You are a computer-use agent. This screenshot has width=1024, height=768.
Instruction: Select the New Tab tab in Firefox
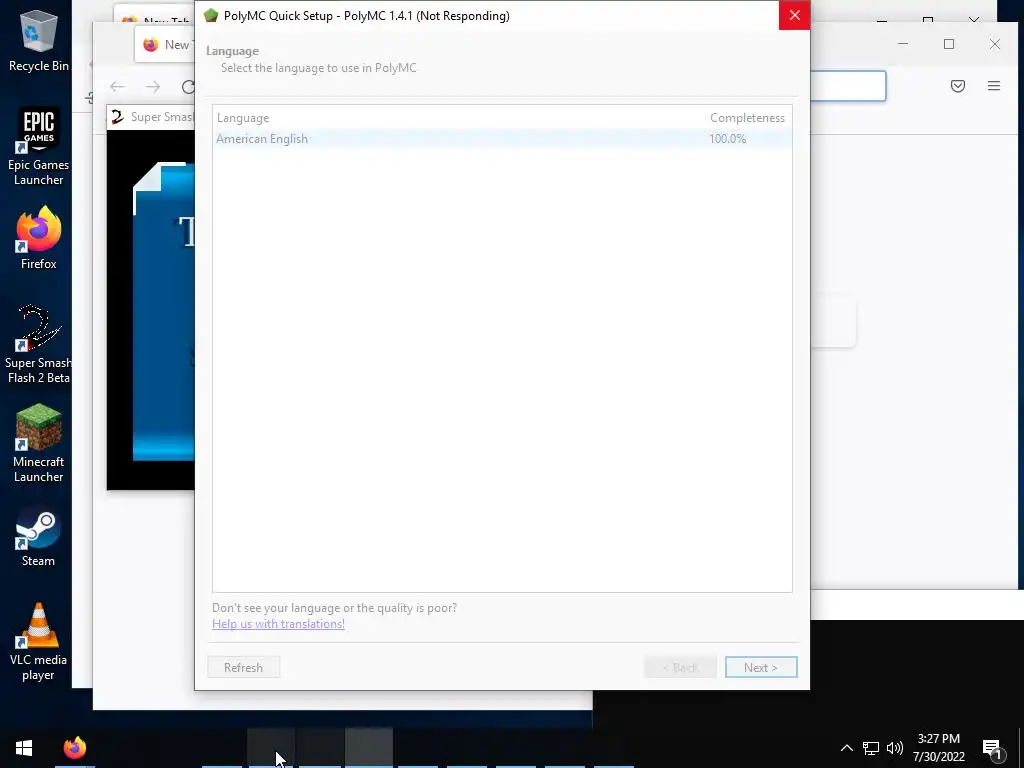(165, 44)
